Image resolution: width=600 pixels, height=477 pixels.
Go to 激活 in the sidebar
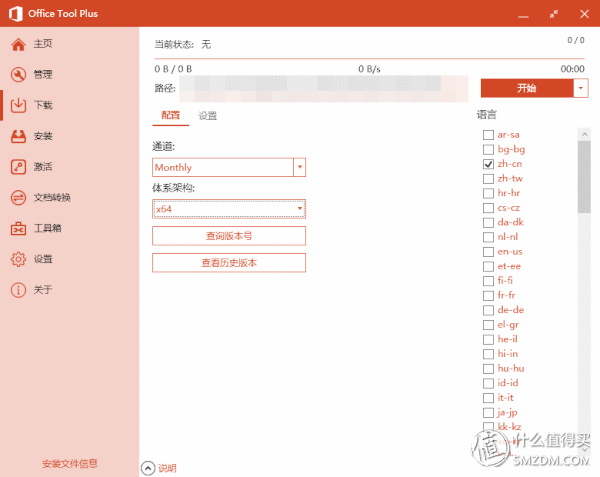[43, 167]
